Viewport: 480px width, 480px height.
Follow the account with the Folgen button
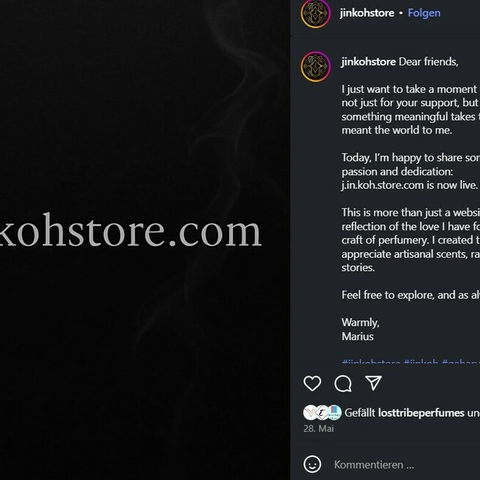point(424,13)
